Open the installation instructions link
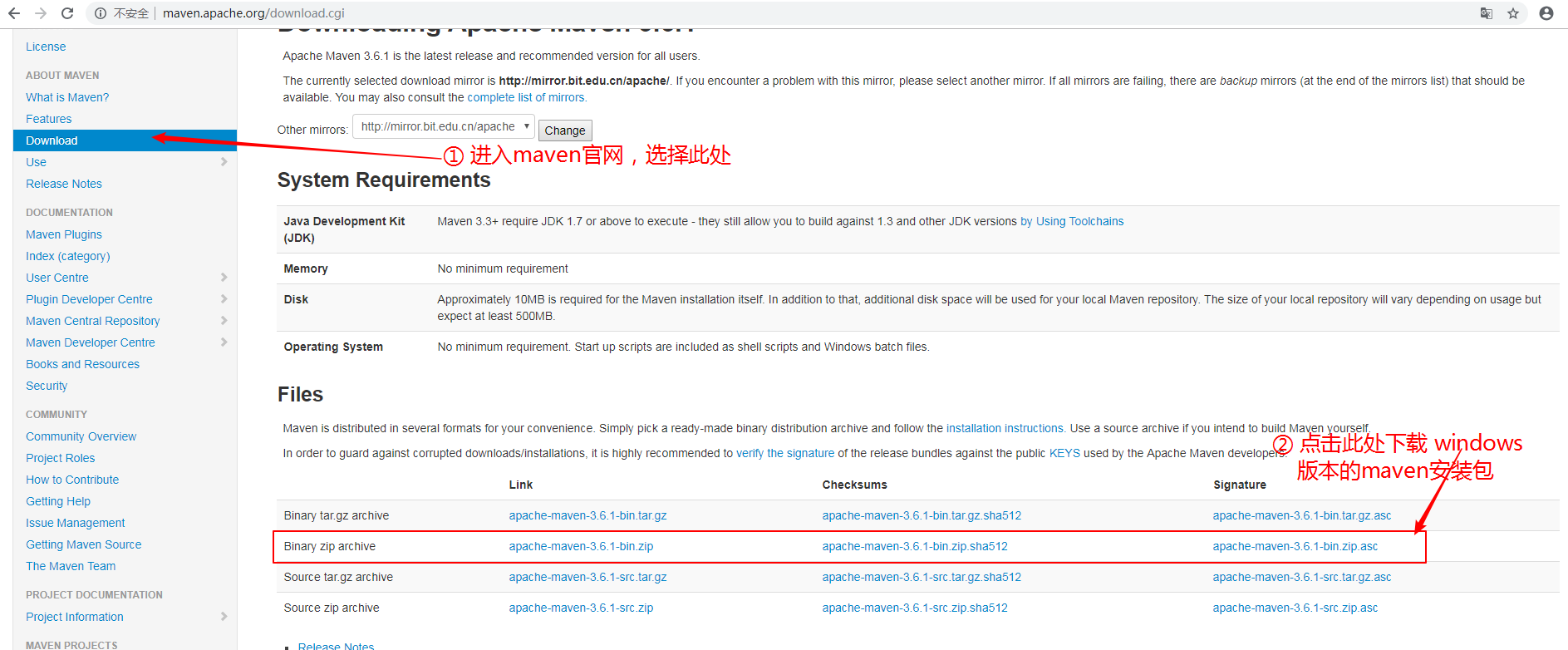Image resolution: width=1568 pixels, height=650 pixels. coord(1005,428)
